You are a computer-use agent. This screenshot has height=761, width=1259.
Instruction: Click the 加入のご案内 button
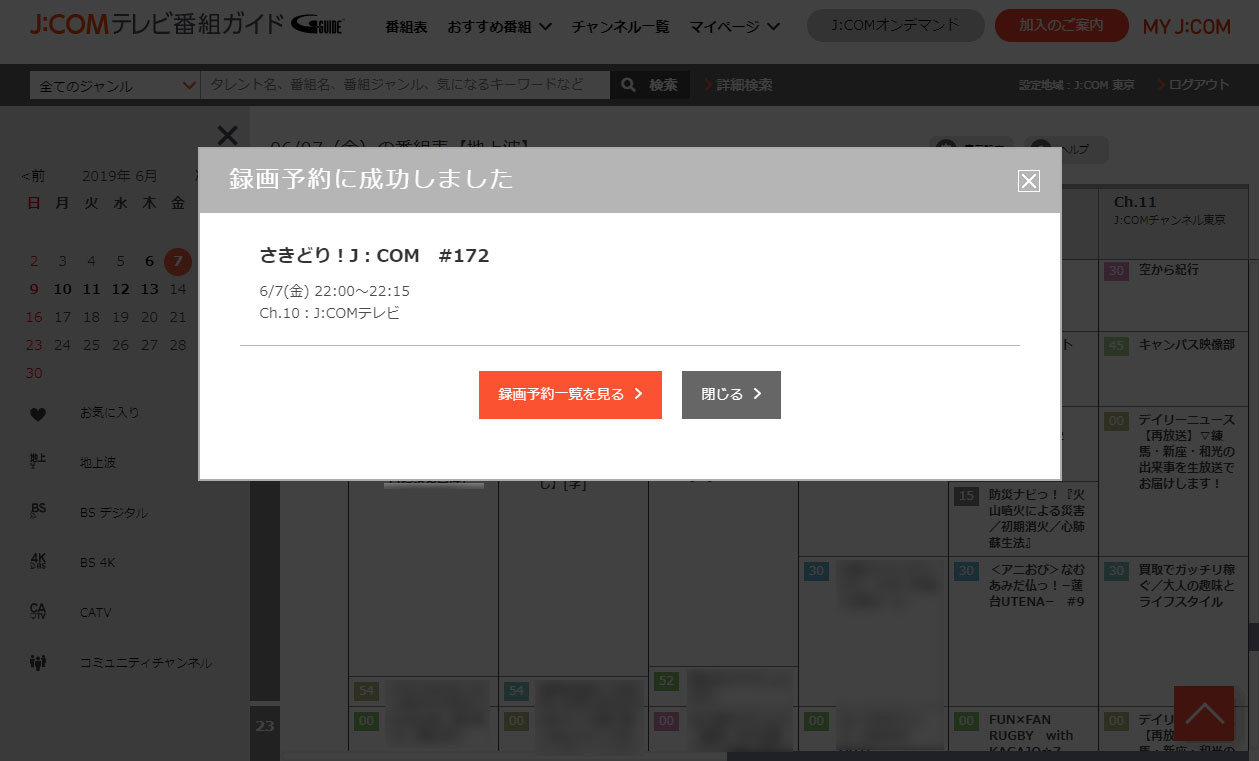coord(1062,26)
